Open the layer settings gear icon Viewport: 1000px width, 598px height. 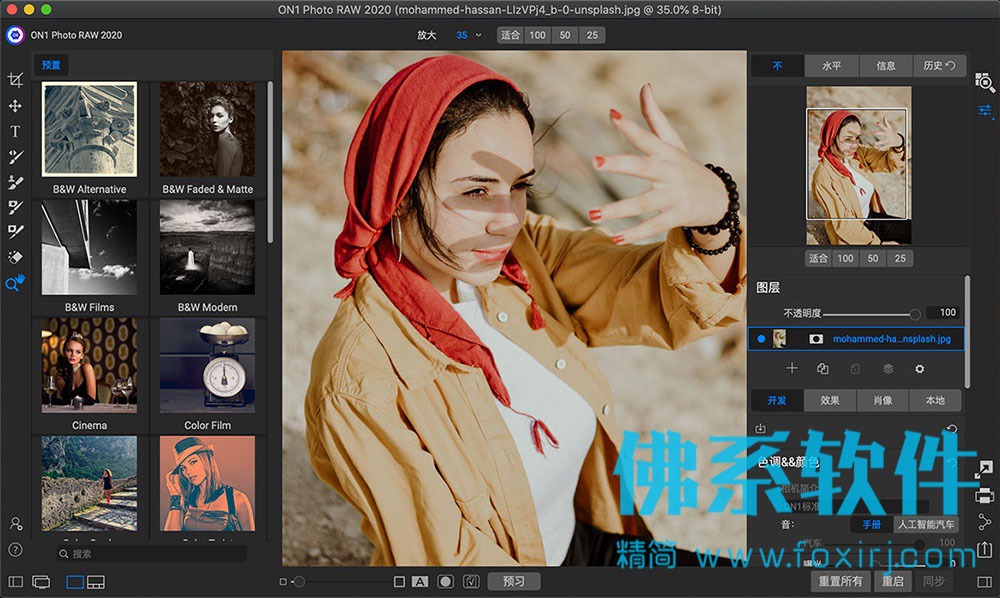pyautogui.click(x=919, y=368)
